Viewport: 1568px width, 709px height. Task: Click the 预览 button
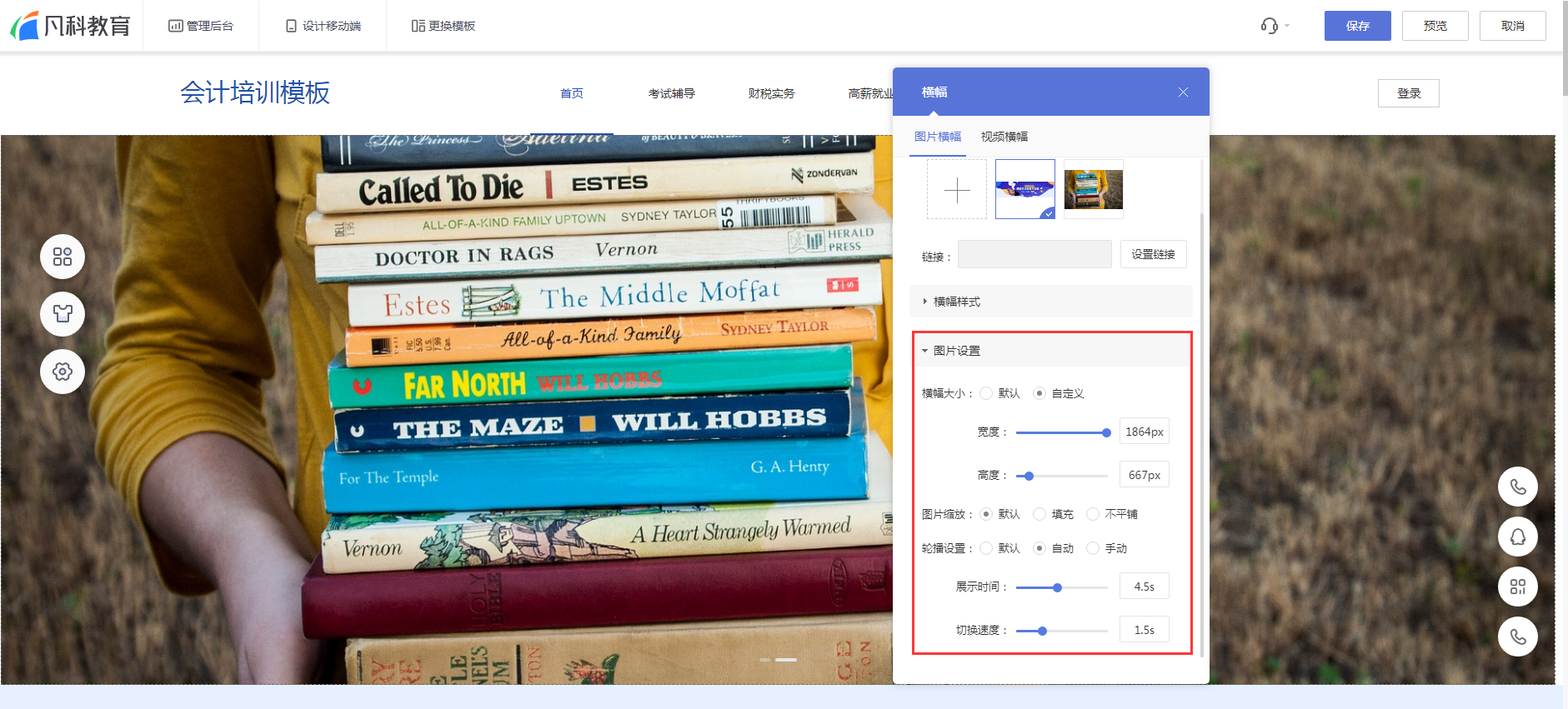point(1435,26)
